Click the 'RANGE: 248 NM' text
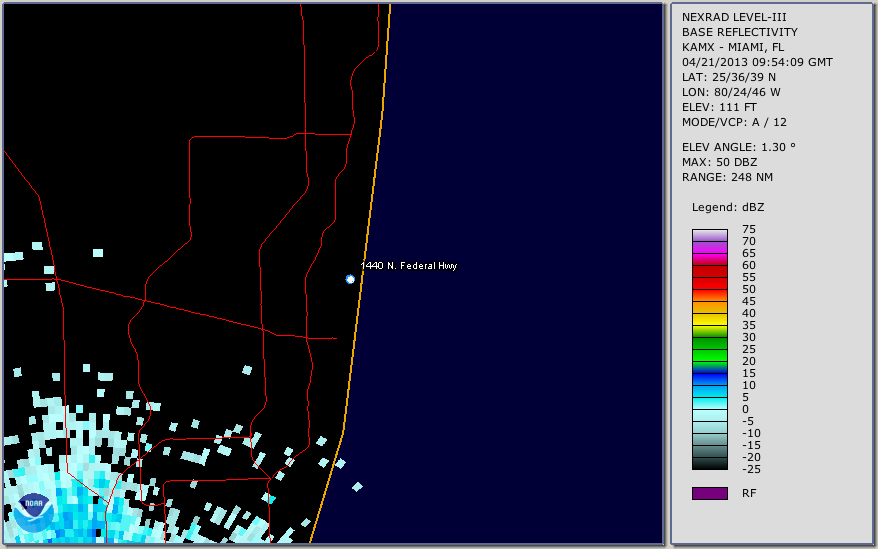 pyautogui.click(x=727, y=178)
